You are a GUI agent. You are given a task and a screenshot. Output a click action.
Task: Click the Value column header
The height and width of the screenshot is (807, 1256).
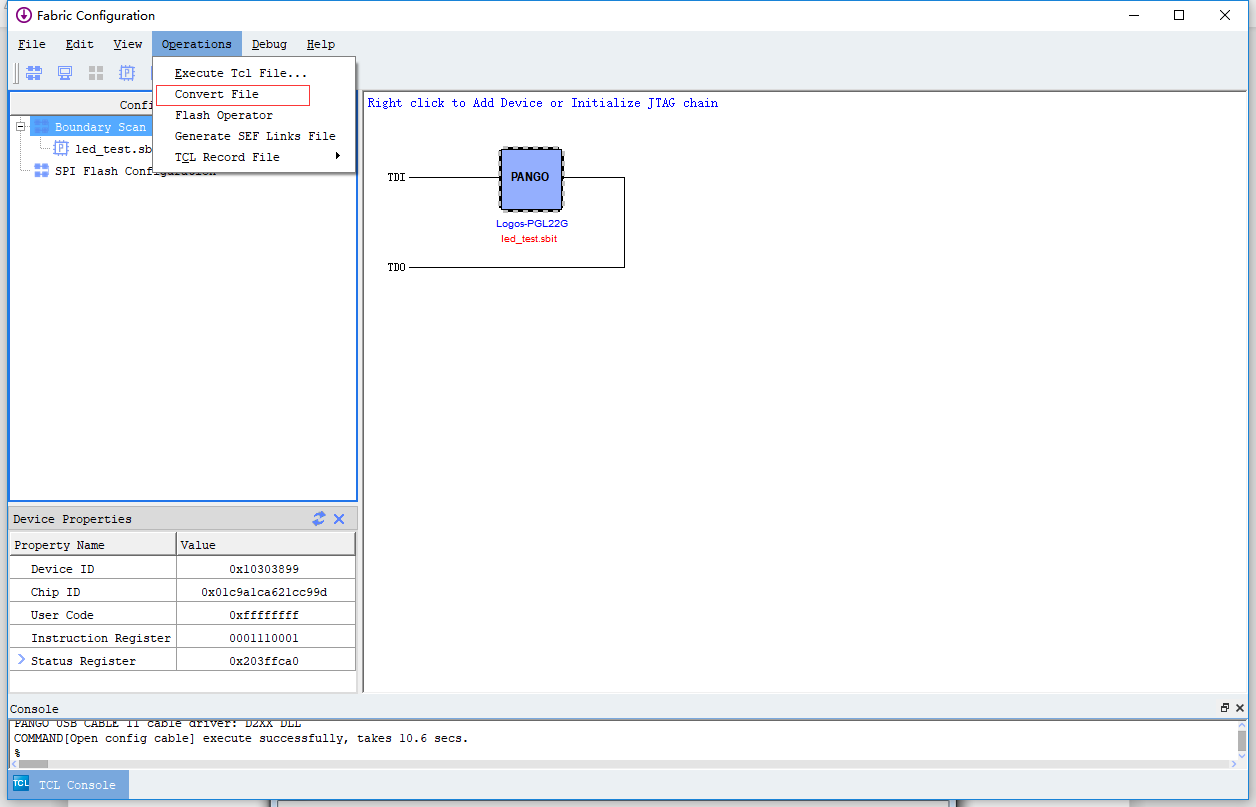(x=266, y=545)
